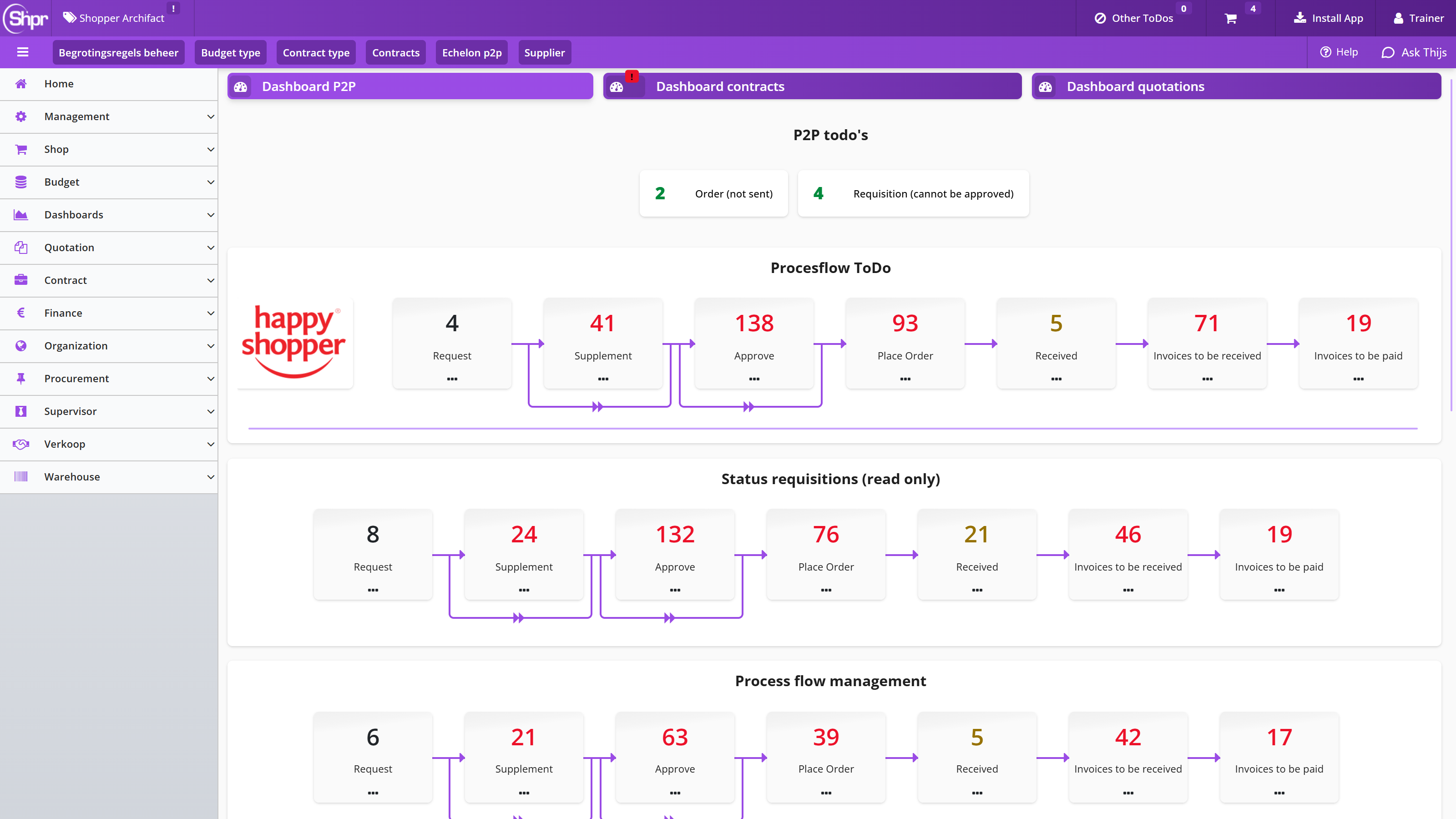Open the 138 Approve card in Procesflow ToDo

(754, 344)
